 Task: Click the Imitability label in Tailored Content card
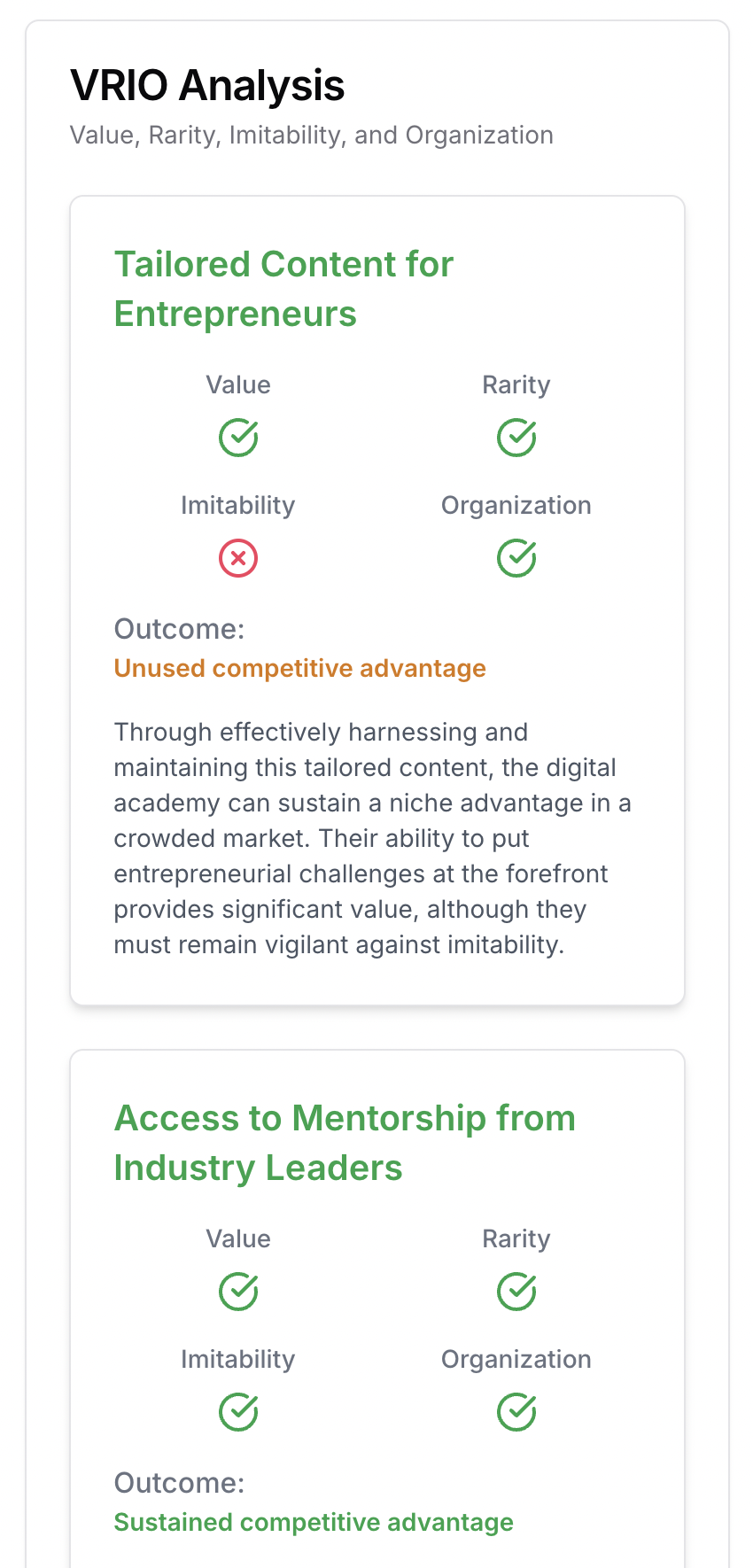pyautogui.click(x=237, y=505)
